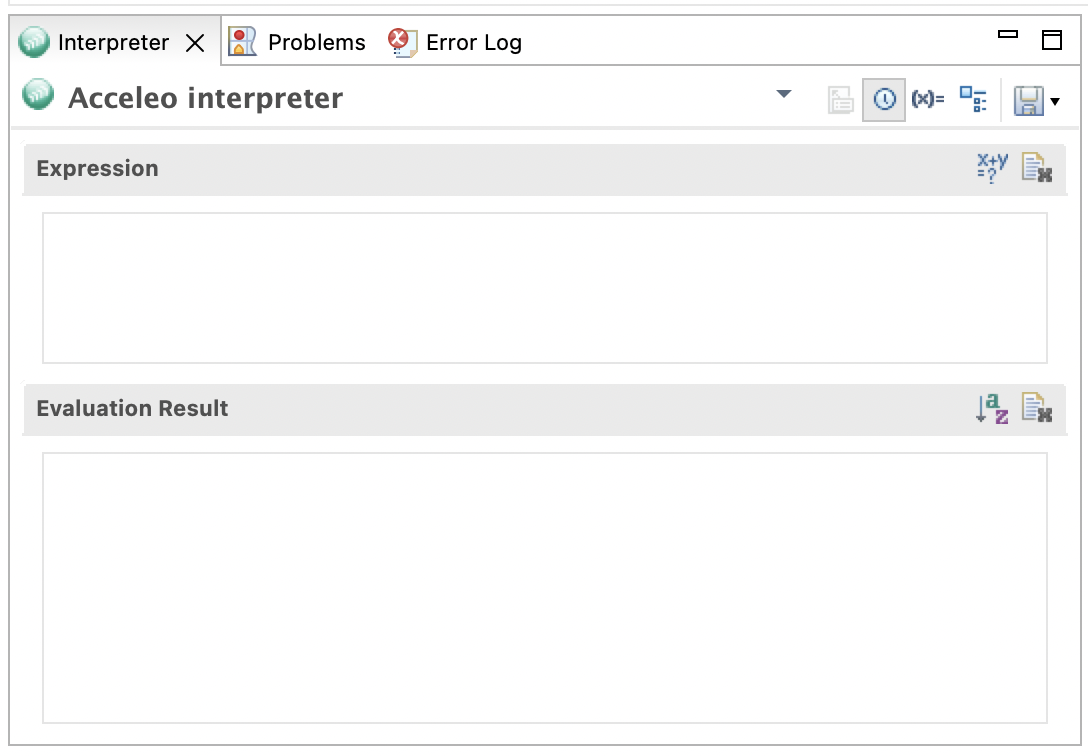Close the Interpreter tab
Screen dimensions: 1088x756
195,43
